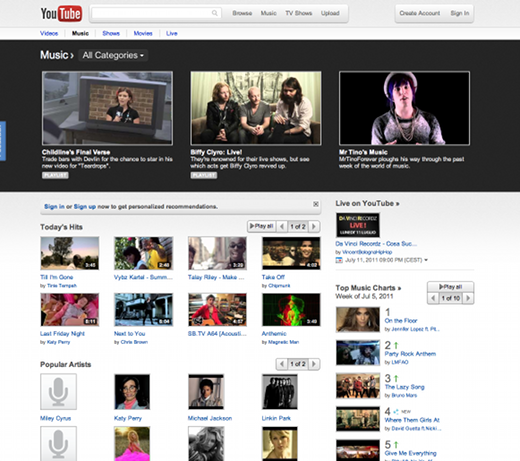The image size is (520, 461).
Task: Go to next page of Today's Hits
Action: click(x=314, y=226)
